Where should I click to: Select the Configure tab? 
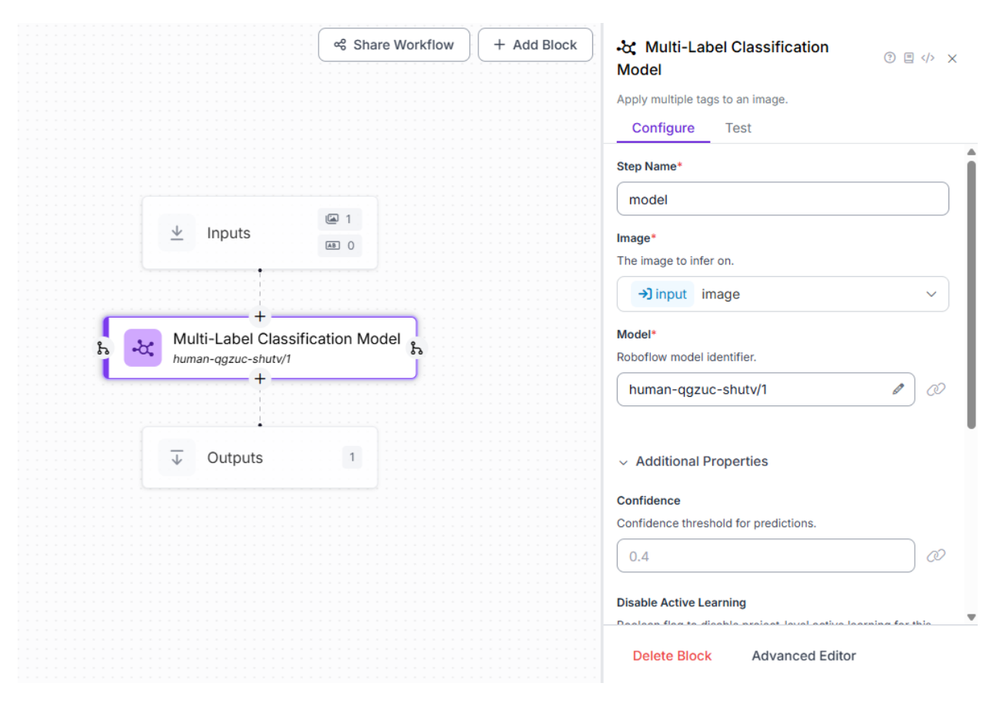tap(662, 128)
